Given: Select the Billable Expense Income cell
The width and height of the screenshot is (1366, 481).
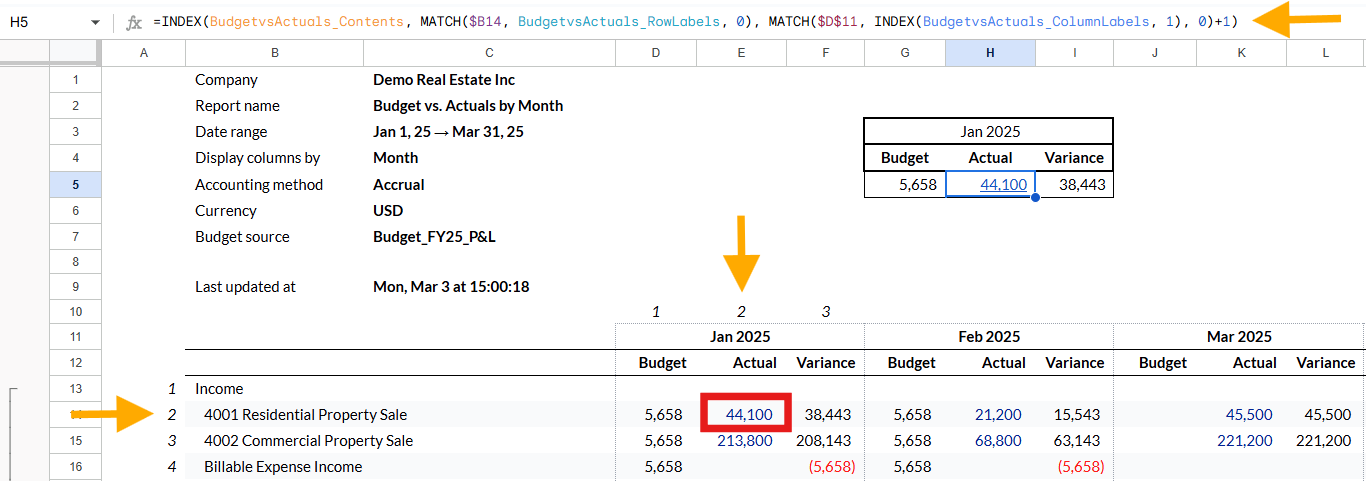Looking at the screenshot, I should [x=283, y=466].
